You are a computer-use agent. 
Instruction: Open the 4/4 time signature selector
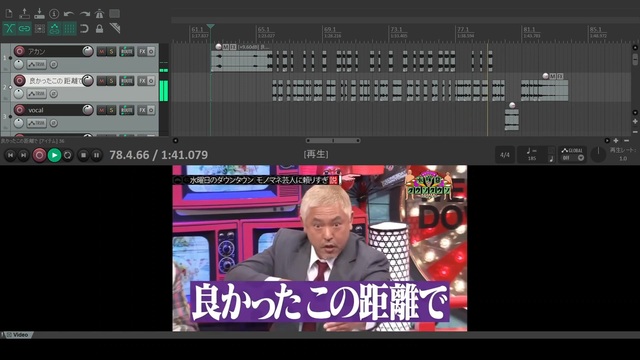click(505, 155)
